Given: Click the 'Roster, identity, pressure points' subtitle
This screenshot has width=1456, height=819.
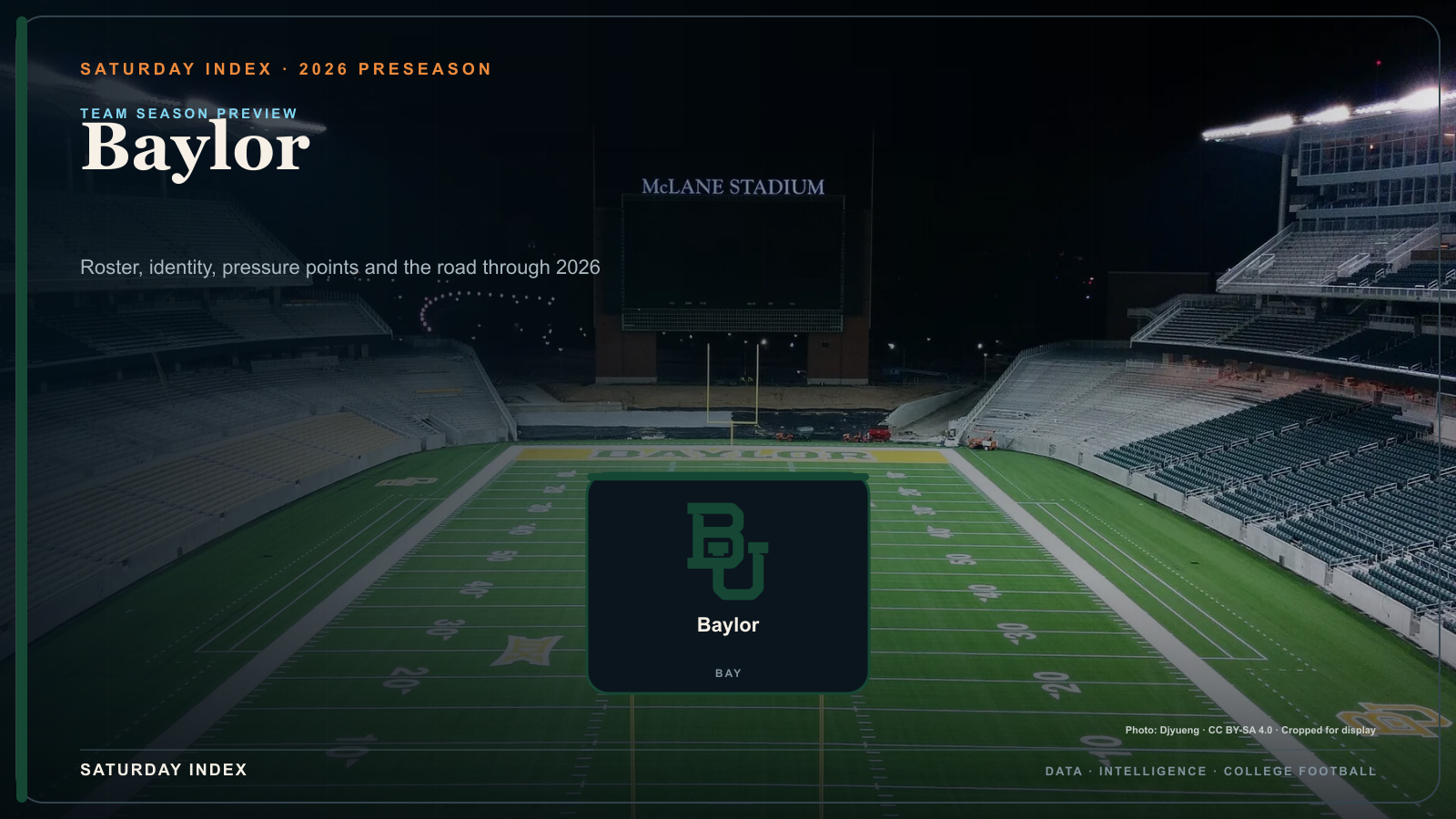Looking at the screenshot, I should pyautogui.click(x=340, y=268).
